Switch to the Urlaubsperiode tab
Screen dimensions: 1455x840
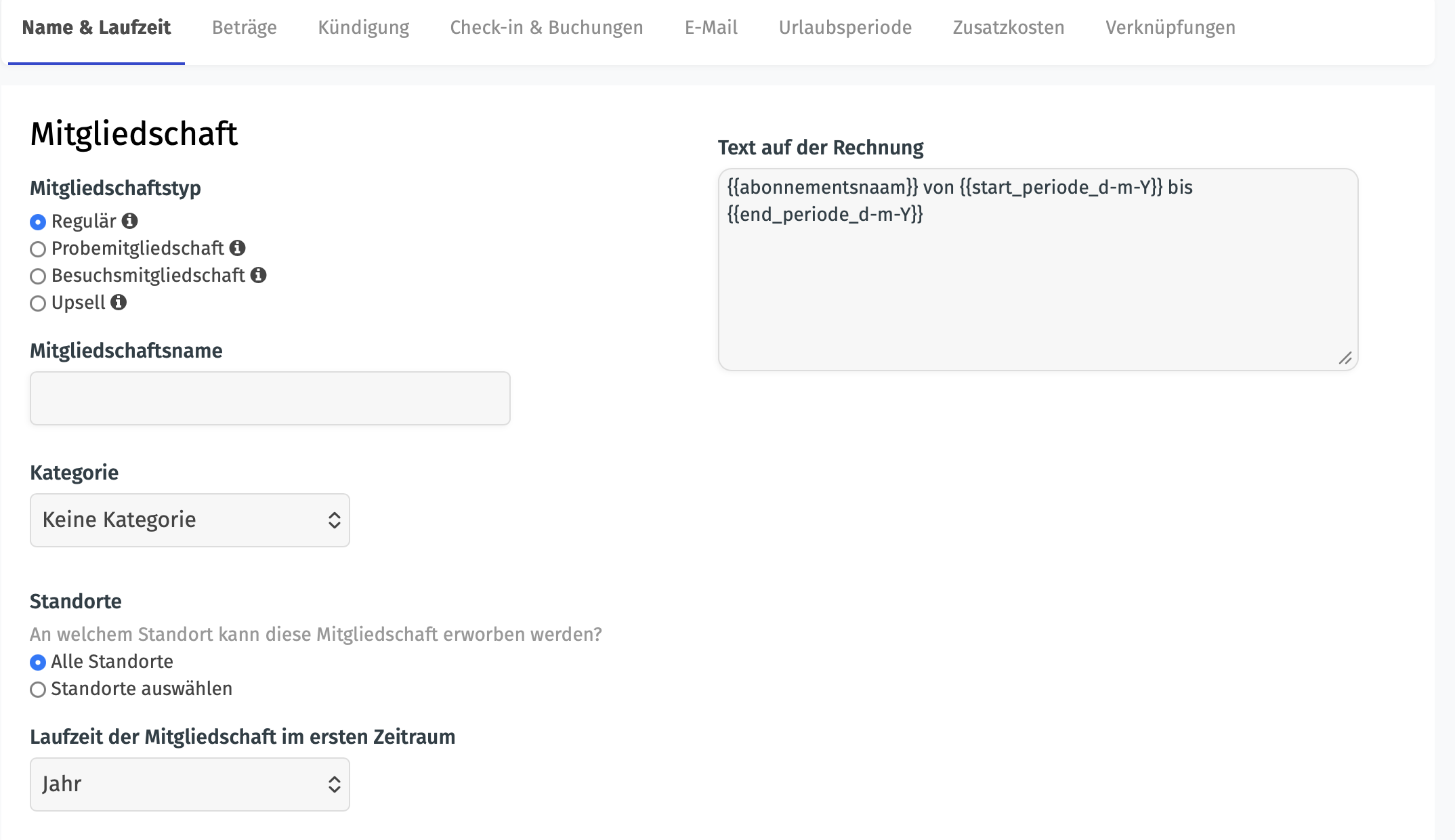845,28
